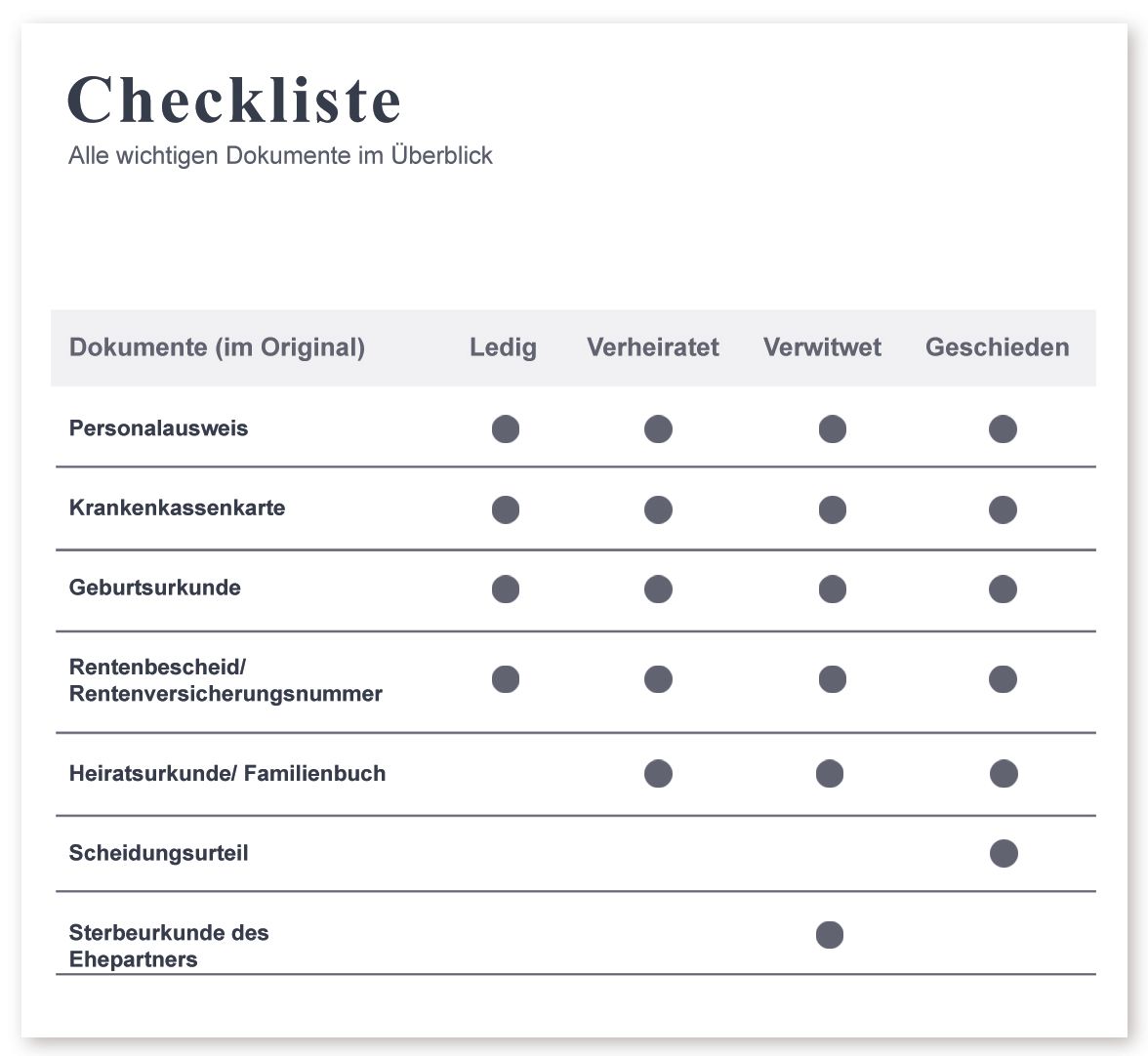Viewport: 1148px width, 1056px height.
Task: Select the Sterbeurkunde des Ehepartners label
Action: [x=168, y=946]
